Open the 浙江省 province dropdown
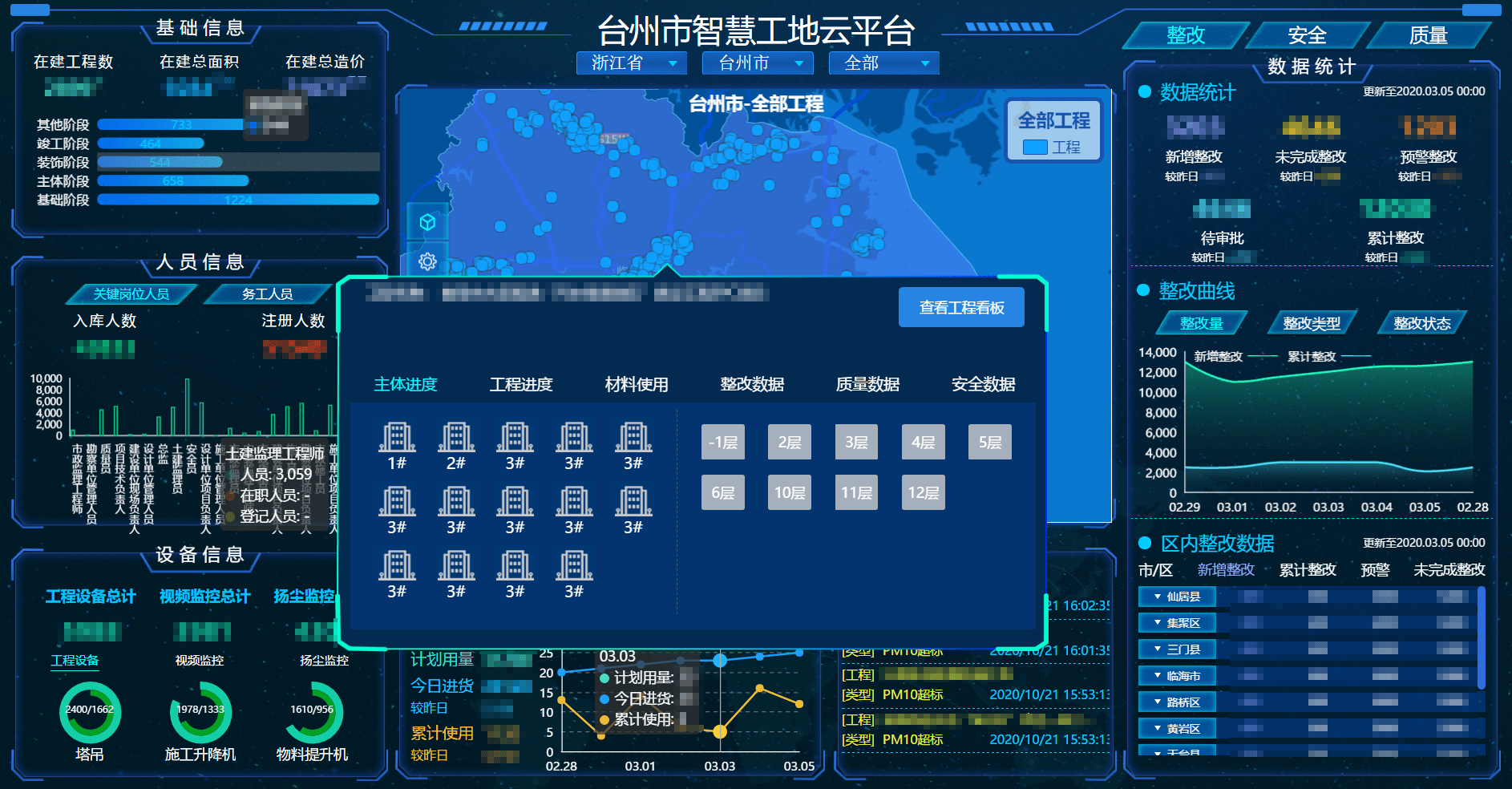This screenshot has width=1512, height=789. click(x=632, y=63)
